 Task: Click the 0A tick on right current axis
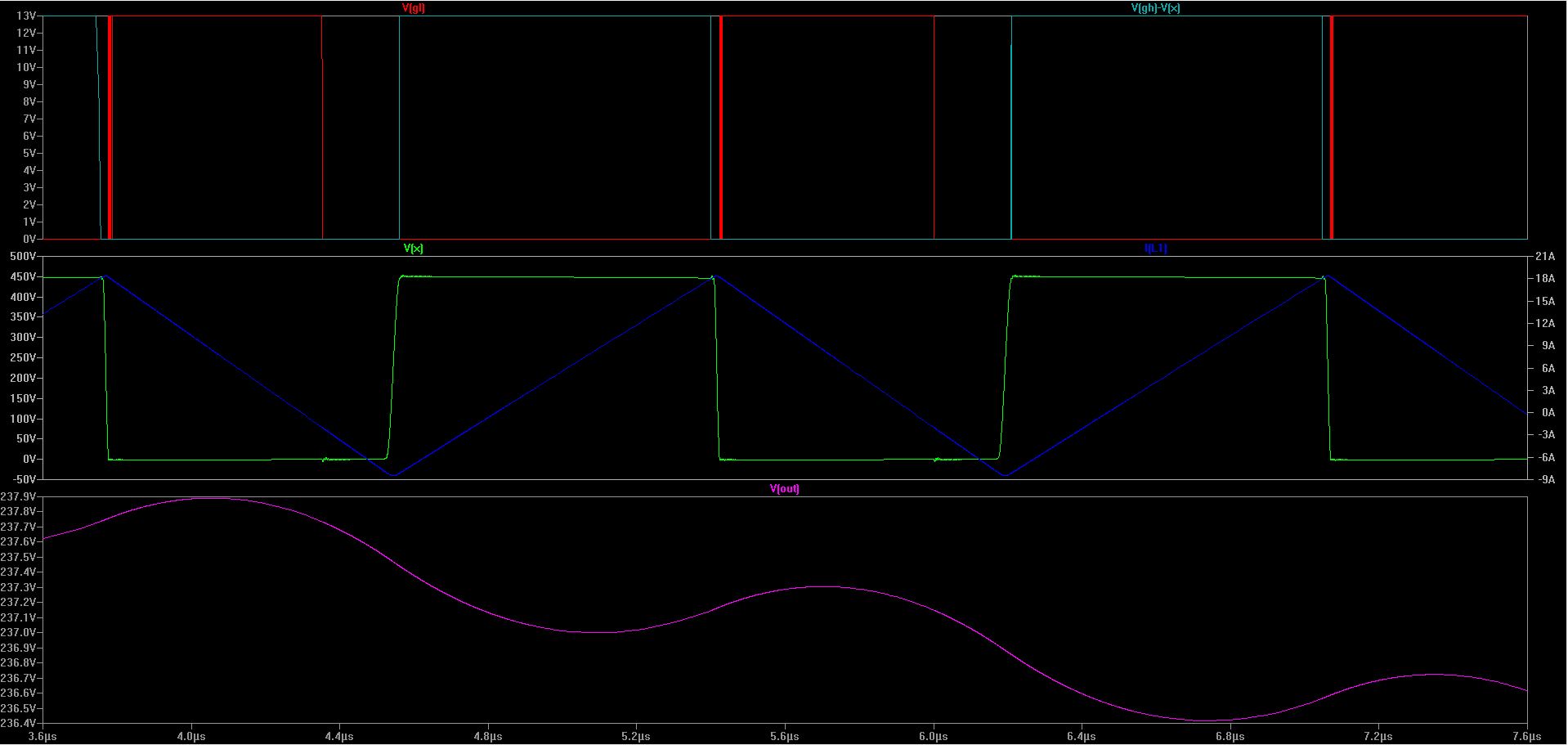(1548, 413)
